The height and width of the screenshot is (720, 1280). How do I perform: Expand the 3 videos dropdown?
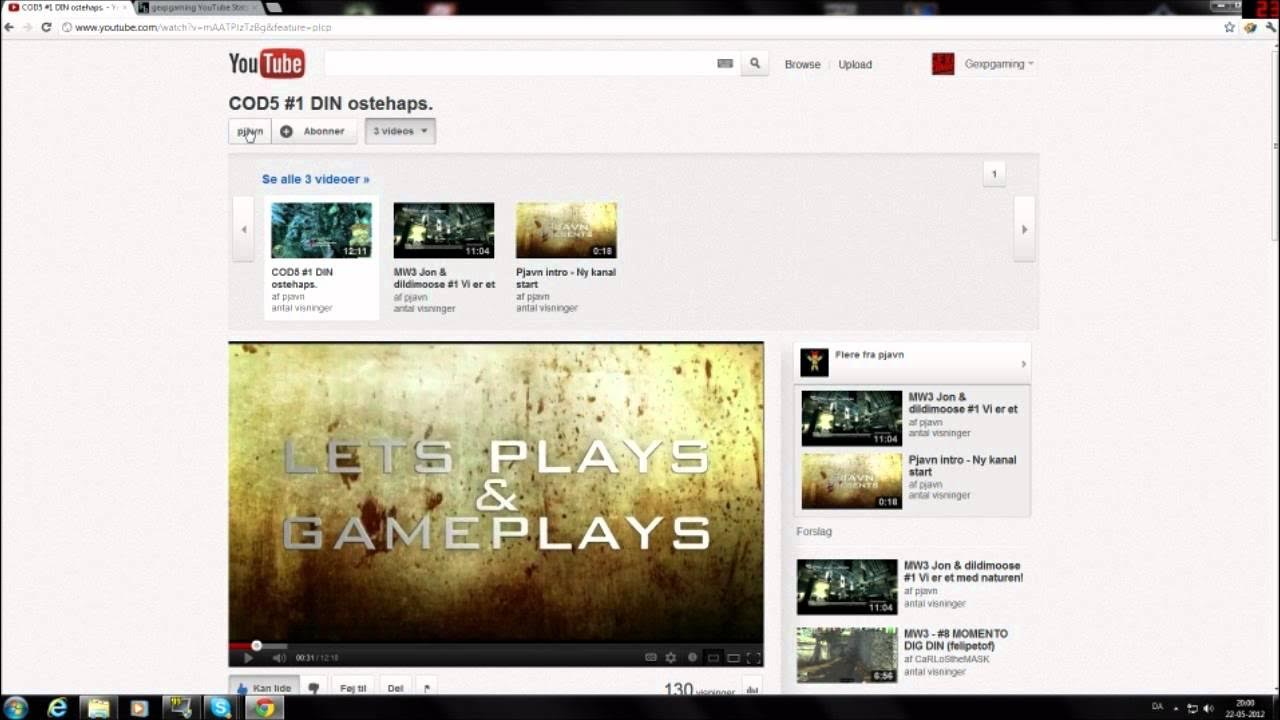(x=400, y=131)
